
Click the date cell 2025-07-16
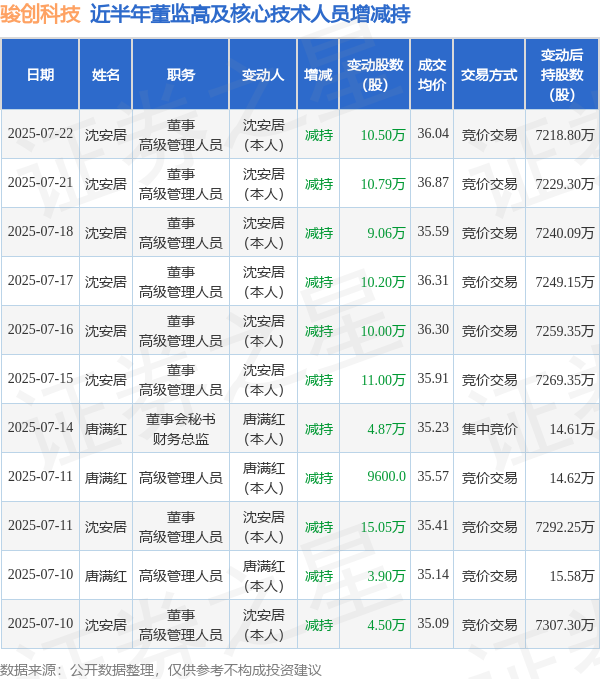point(40,329)
